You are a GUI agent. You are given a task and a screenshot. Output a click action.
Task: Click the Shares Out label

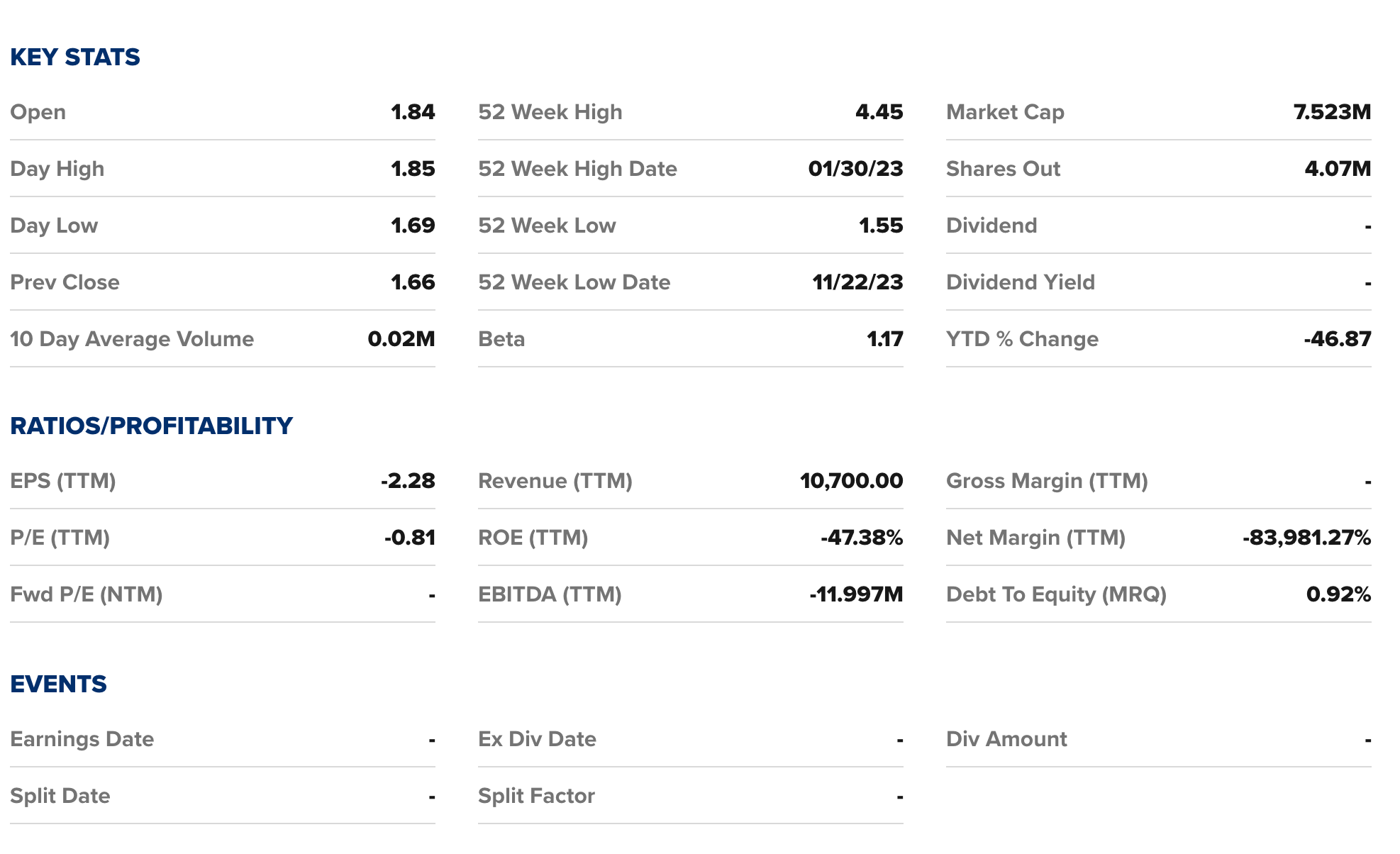pos(1003,169)
